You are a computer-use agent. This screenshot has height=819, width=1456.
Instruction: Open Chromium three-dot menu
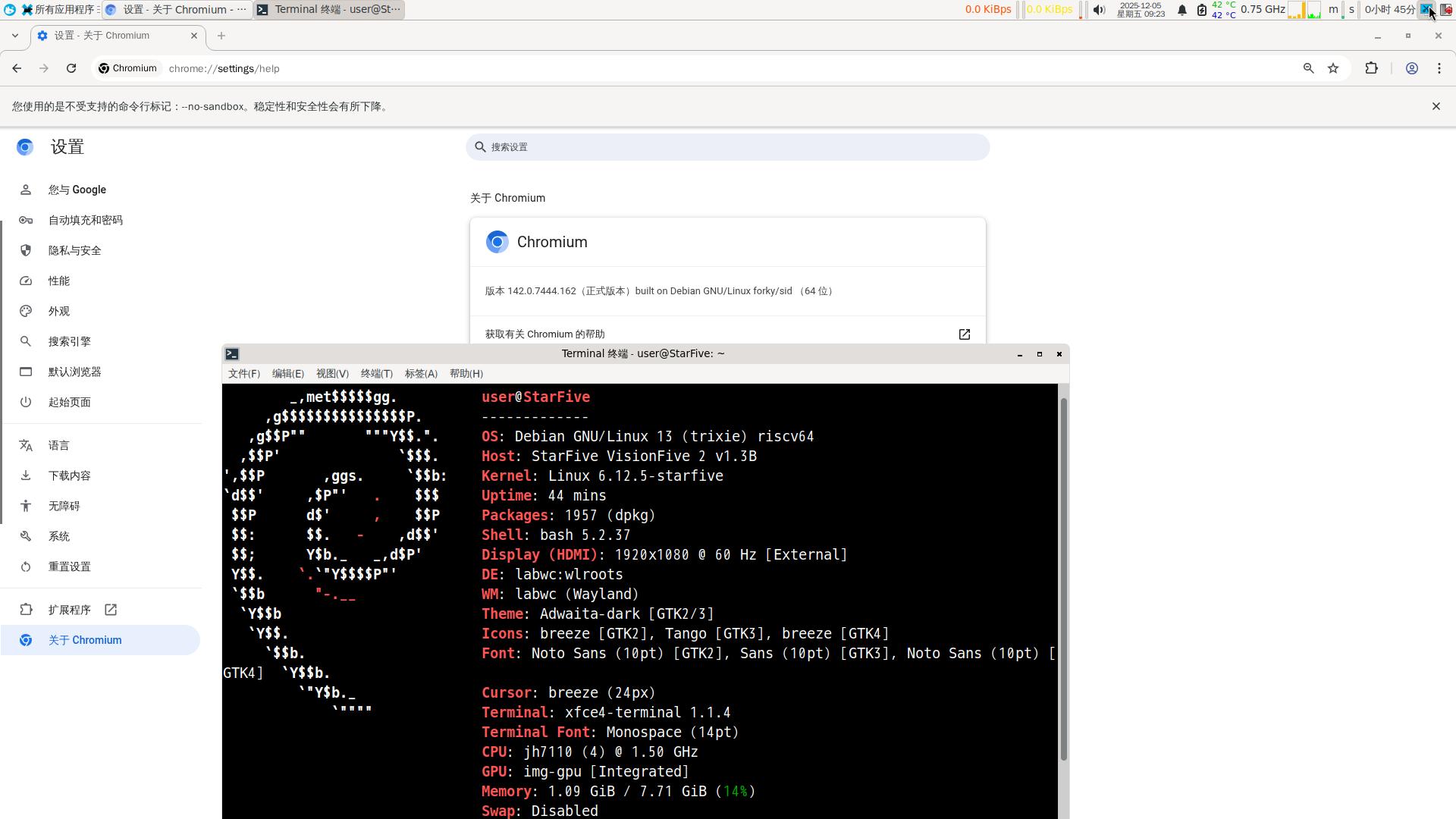coord(1439,68)
